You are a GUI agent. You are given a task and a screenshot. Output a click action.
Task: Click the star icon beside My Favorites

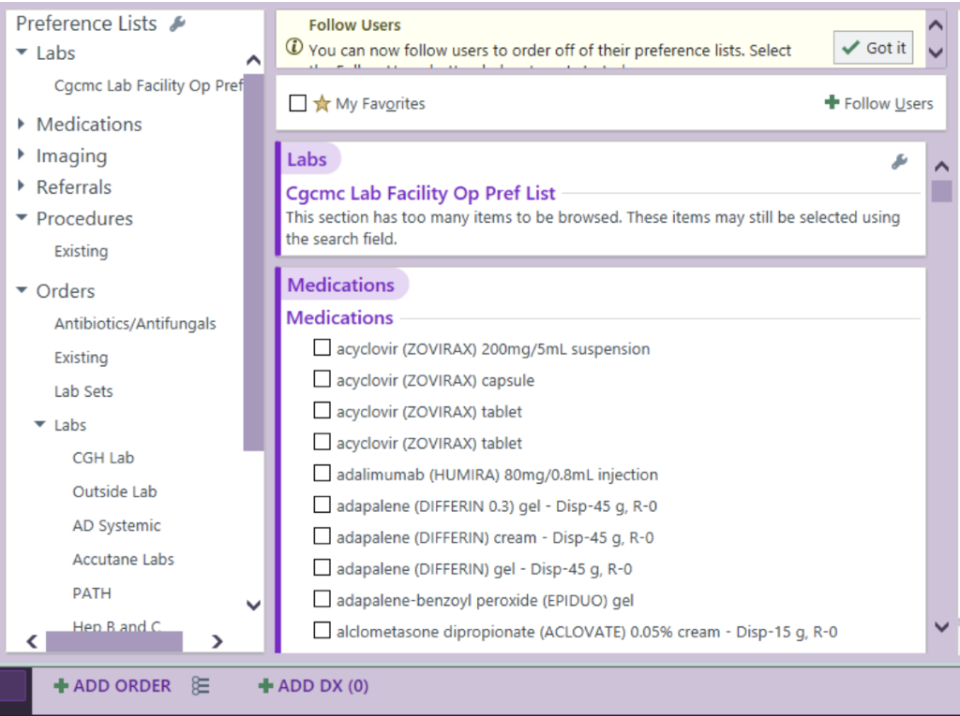pos(322,104)
